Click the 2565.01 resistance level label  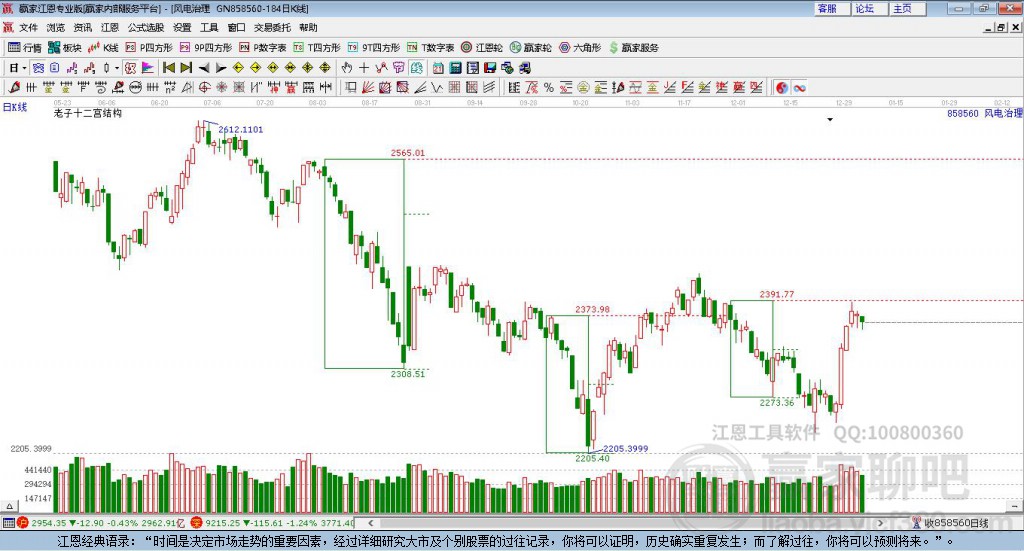pos(408,153)
